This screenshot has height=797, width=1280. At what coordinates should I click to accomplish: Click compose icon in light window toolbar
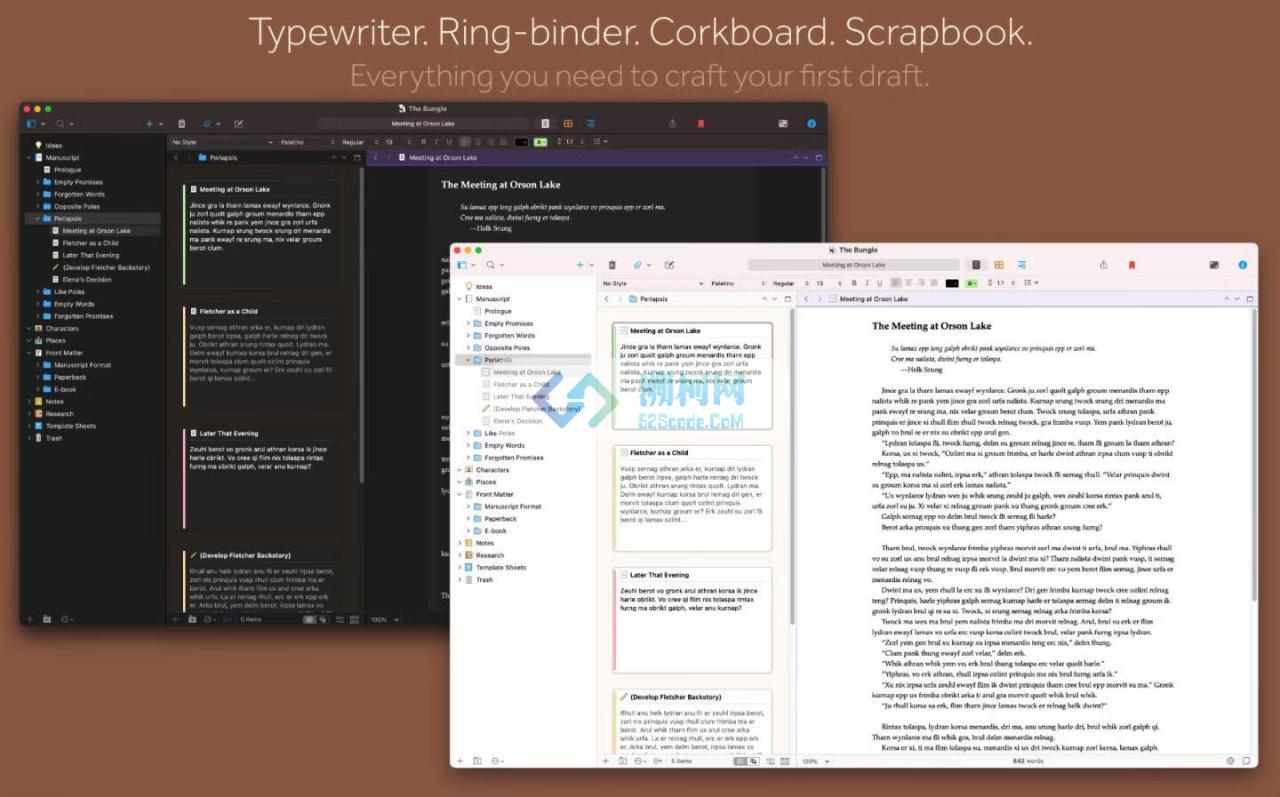pos(669,265)
